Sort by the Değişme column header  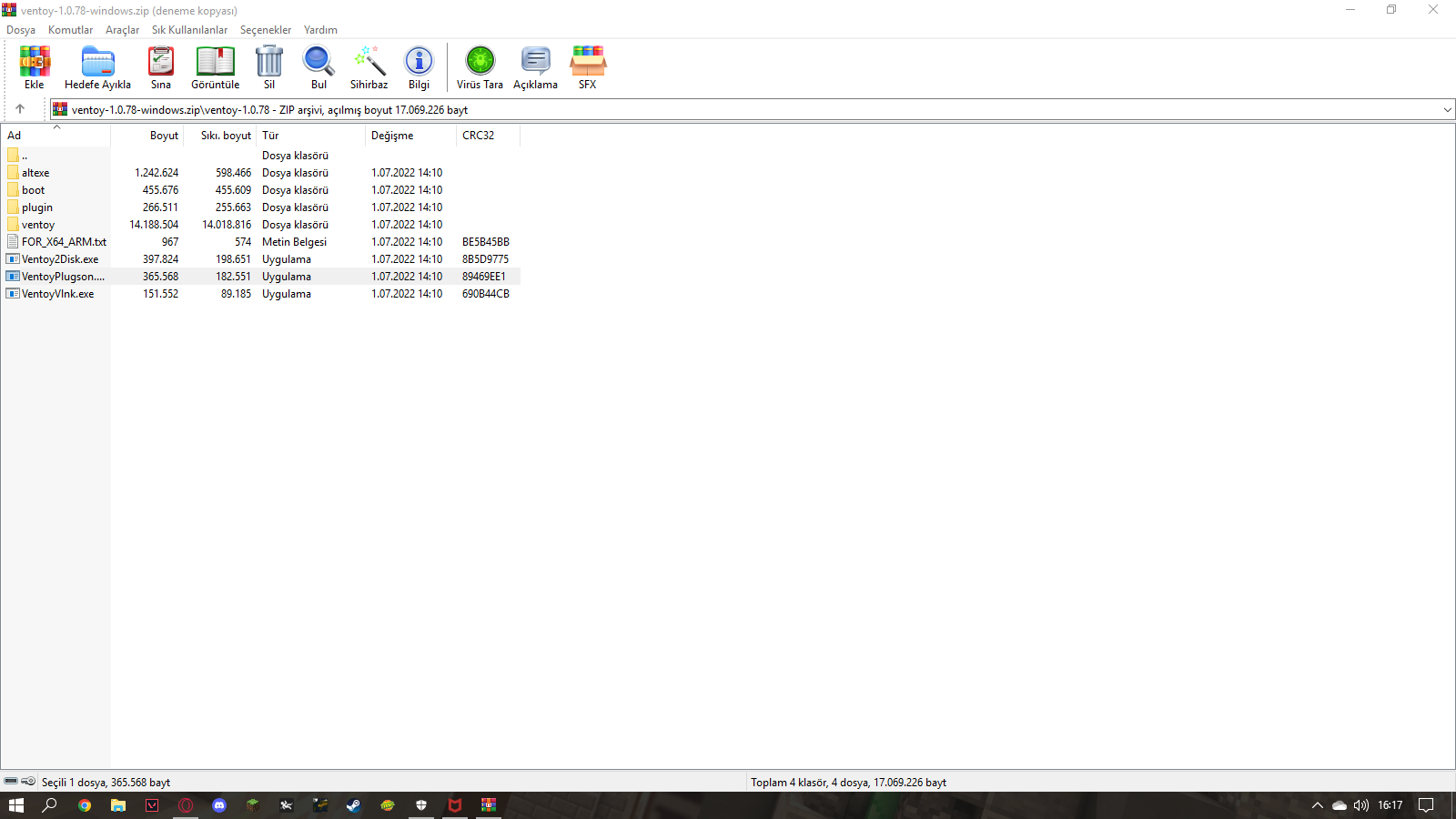coord(411,136)
